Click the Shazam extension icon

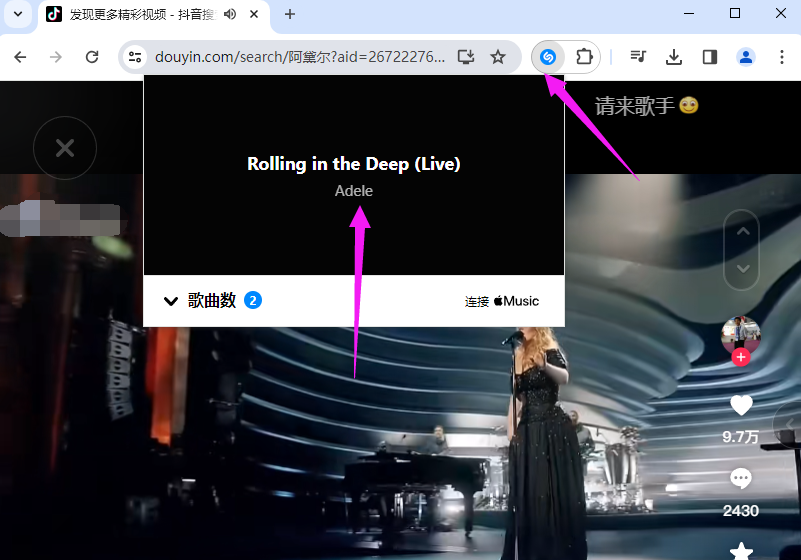[x=548, y=57]
